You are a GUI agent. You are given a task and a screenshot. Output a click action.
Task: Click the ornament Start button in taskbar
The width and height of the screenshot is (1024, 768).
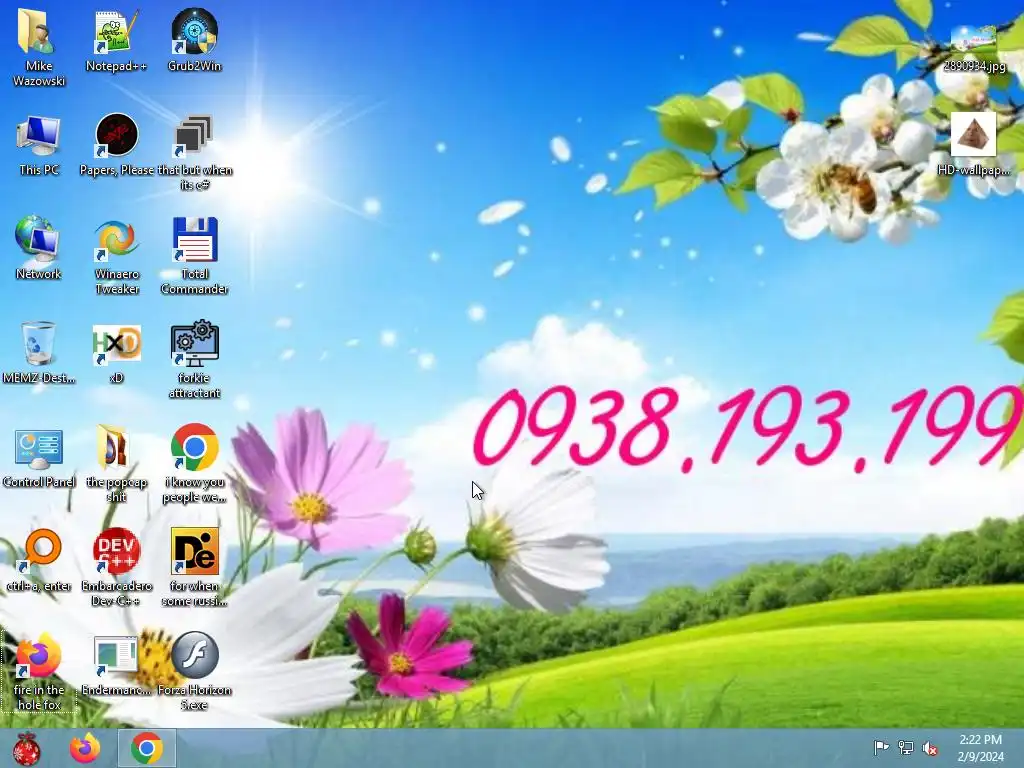click(26, 748)
